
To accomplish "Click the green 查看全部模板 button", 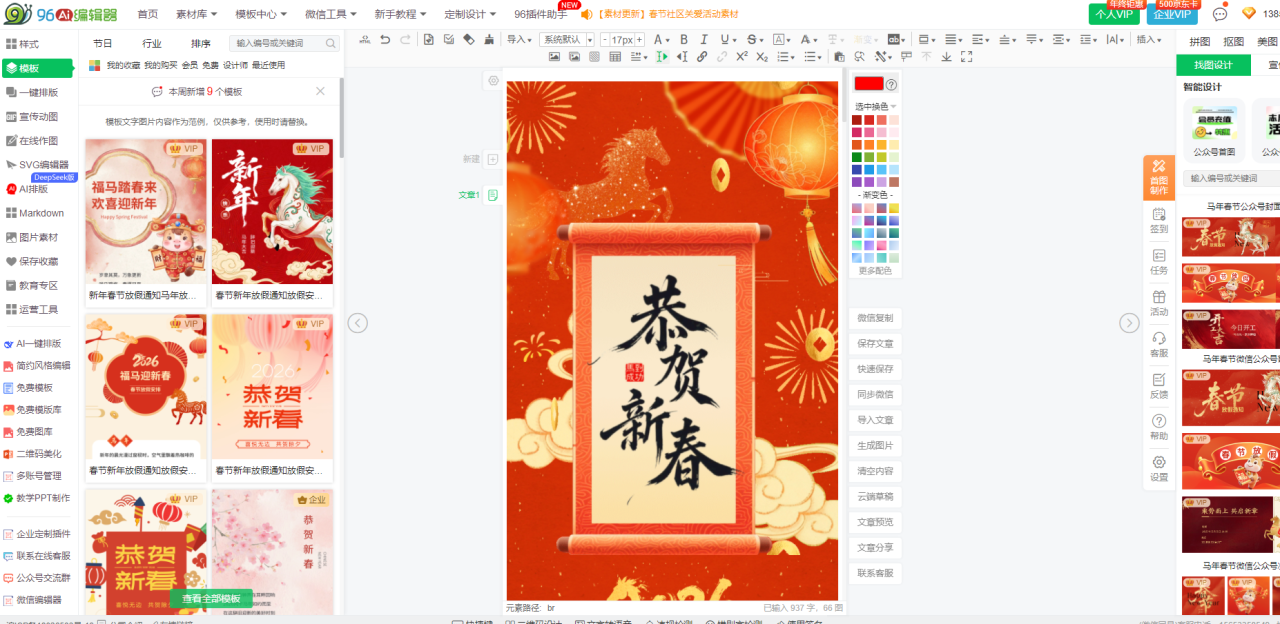I will pos(211,598).
